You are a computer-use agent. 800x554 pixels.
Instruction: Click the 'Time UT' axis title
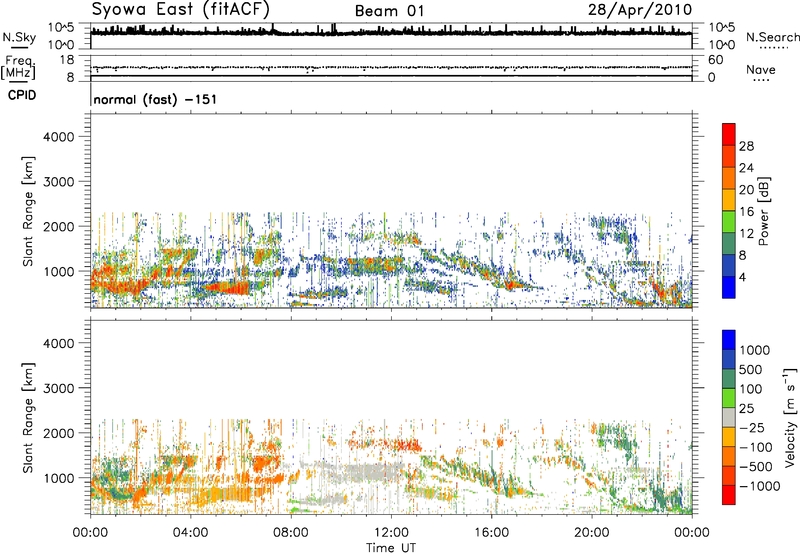391,548
